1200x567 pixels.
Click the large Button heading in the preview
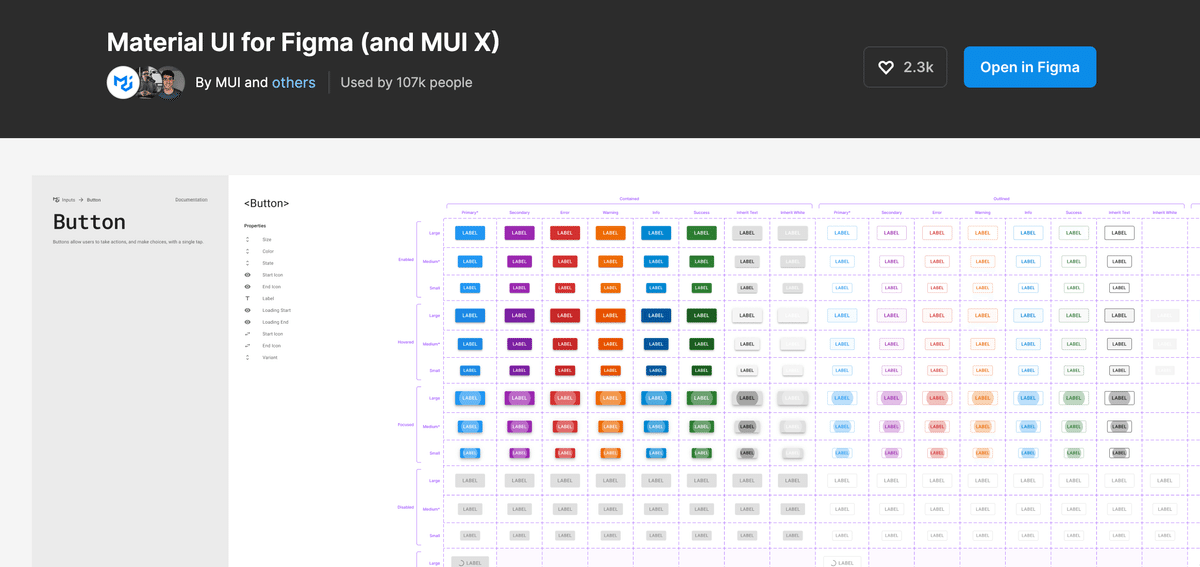point(90,222)
